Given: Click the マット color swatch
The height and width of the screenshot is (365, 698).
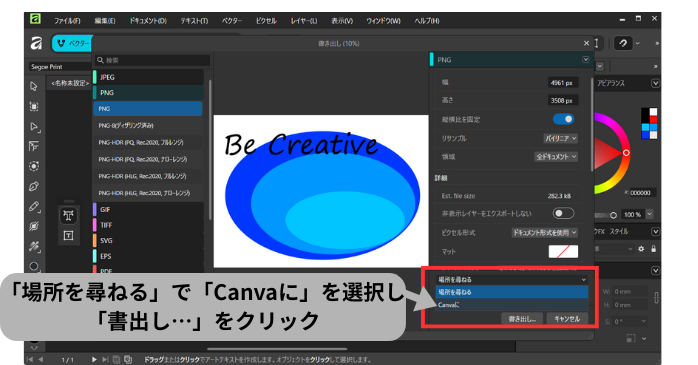Looking at the screenshot, I should (x=563, y=251).
